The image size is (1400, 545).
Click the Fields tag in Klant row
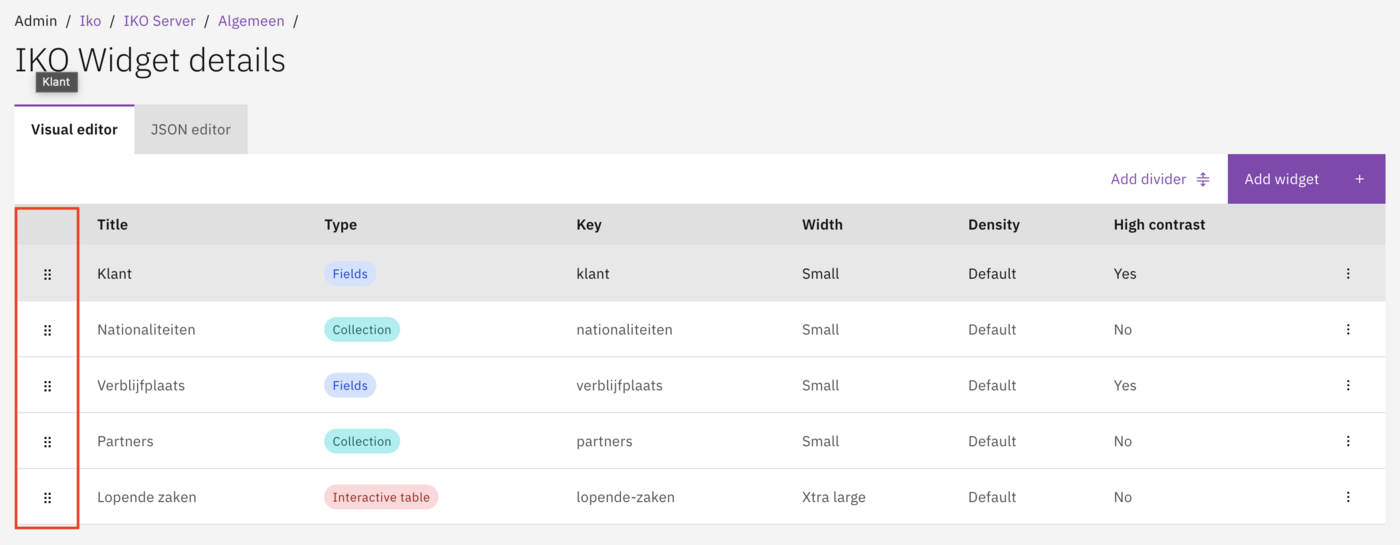coord(350,274)
